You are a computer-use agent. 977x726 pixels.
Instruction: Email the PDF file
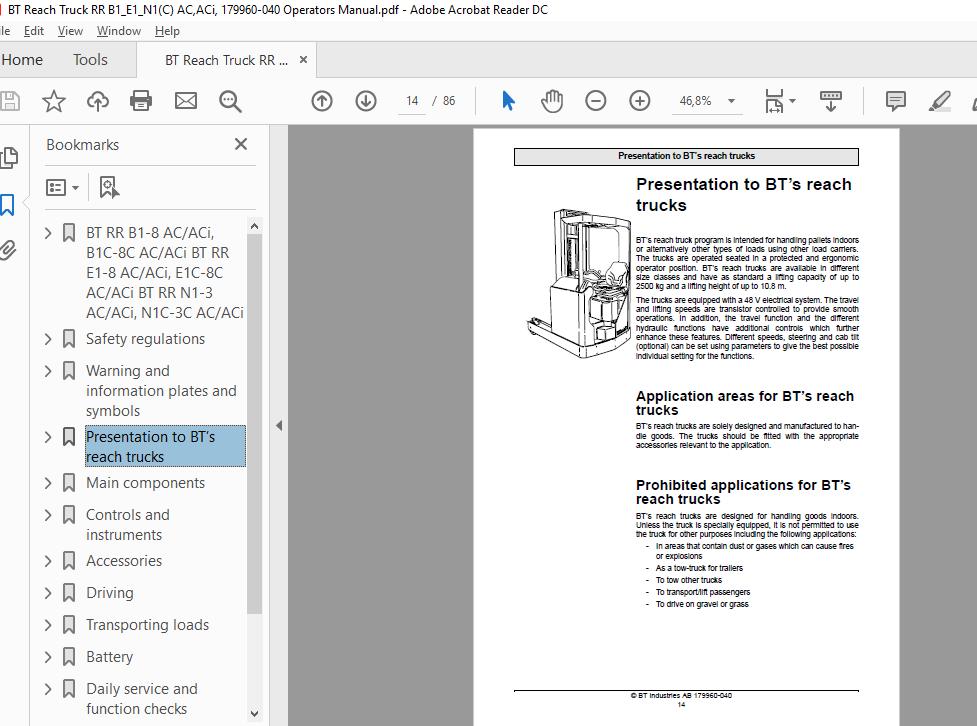(x=185, y=100)
